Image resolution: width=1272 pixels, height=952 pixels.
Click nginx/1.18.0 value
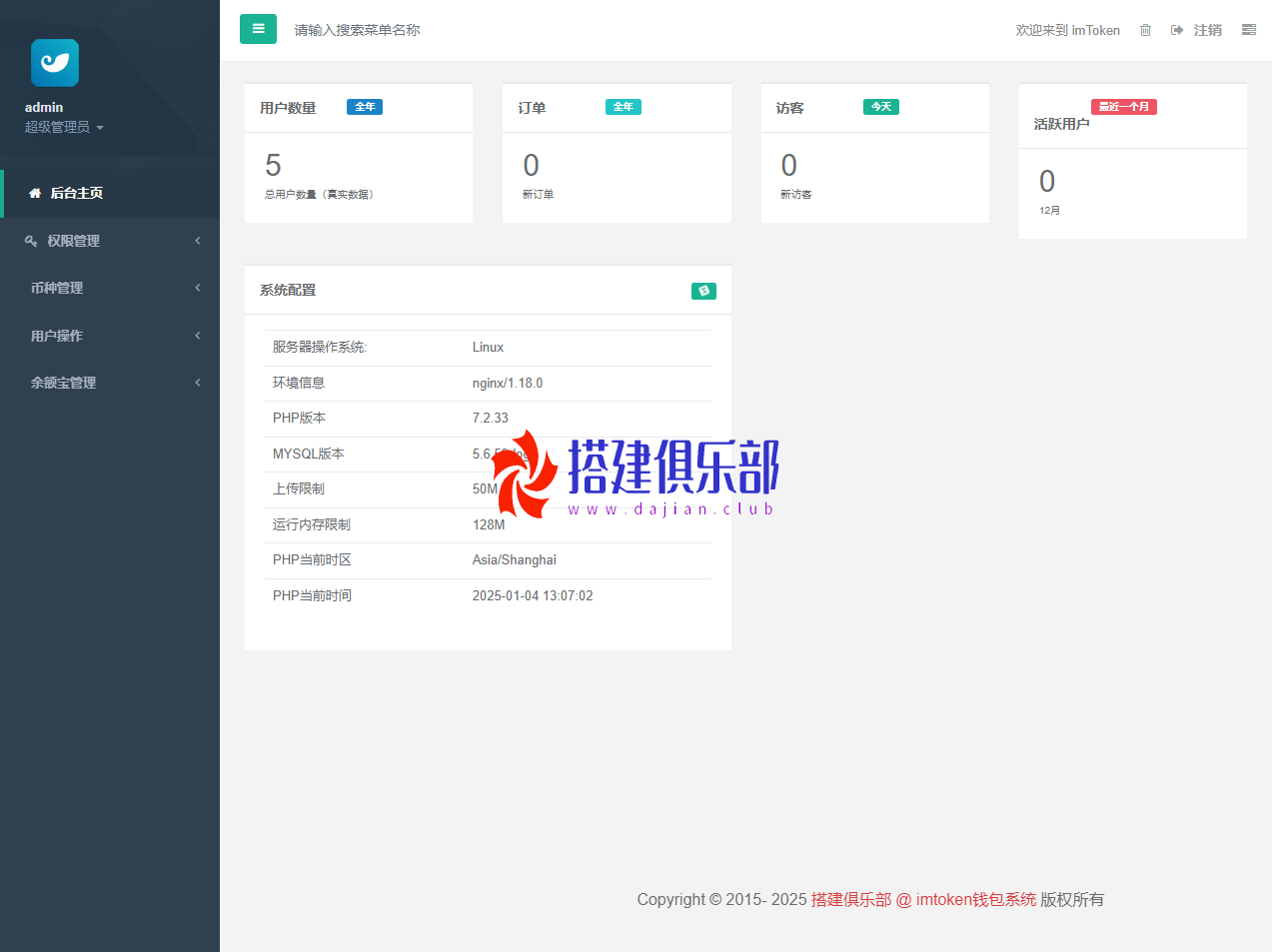pyautogui.click(x=508, y=383)
